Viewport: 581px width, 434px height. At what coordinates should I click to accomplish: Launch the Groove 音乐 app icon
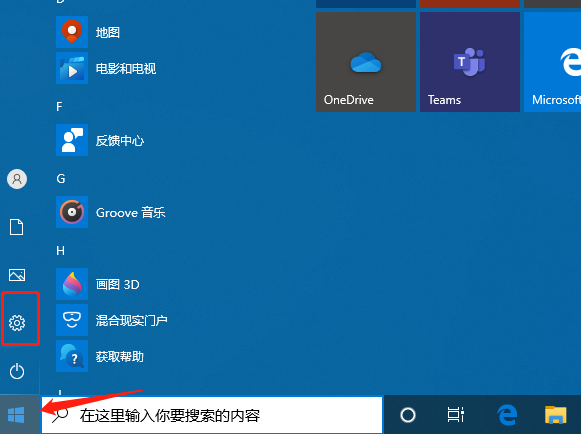pyautogui.click(x=72, y=212)
